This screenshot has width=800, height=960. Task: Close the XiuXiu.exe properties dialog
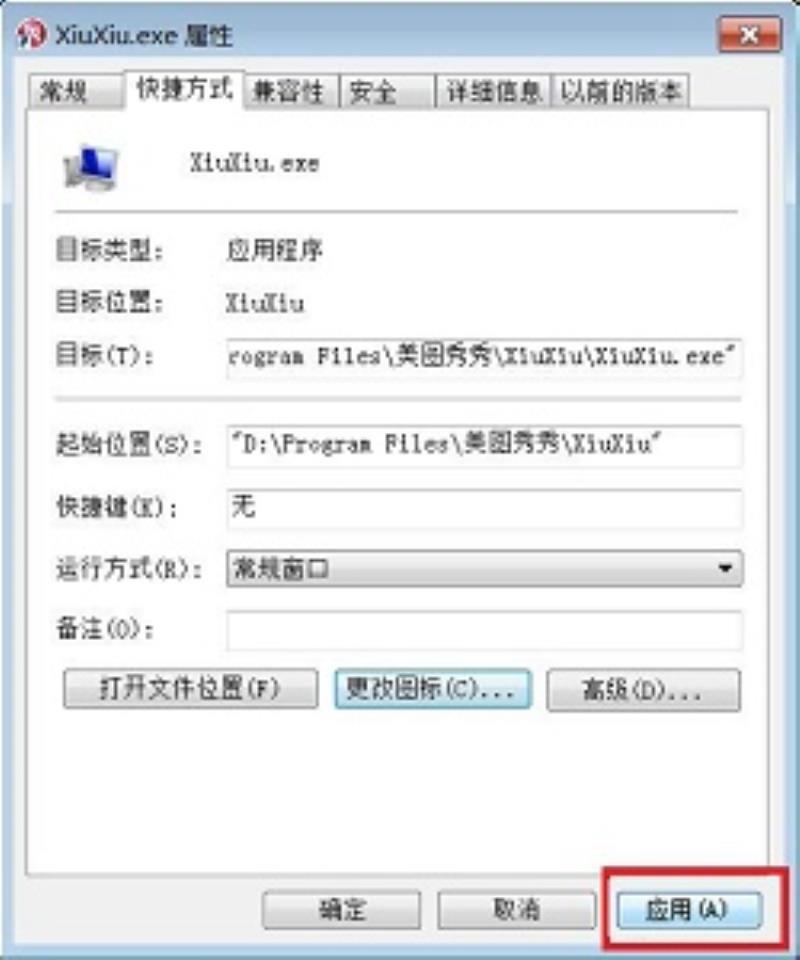[x=749, y=34]
